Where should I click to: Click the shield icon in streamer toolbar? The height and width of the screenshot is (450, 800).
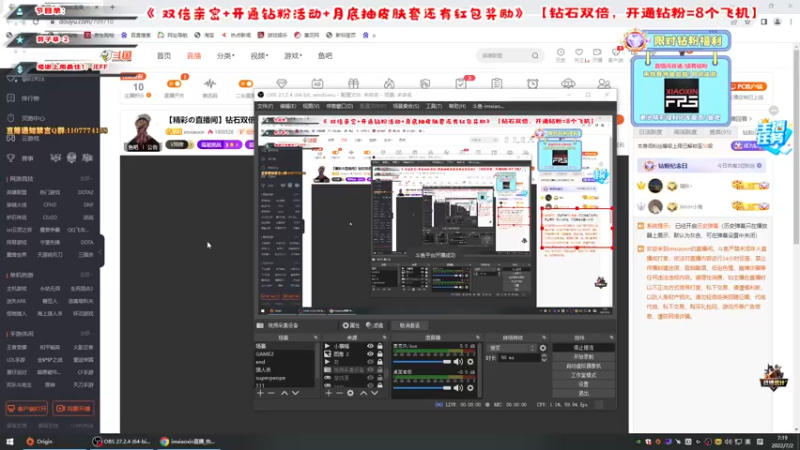click(x=425, y=83)
